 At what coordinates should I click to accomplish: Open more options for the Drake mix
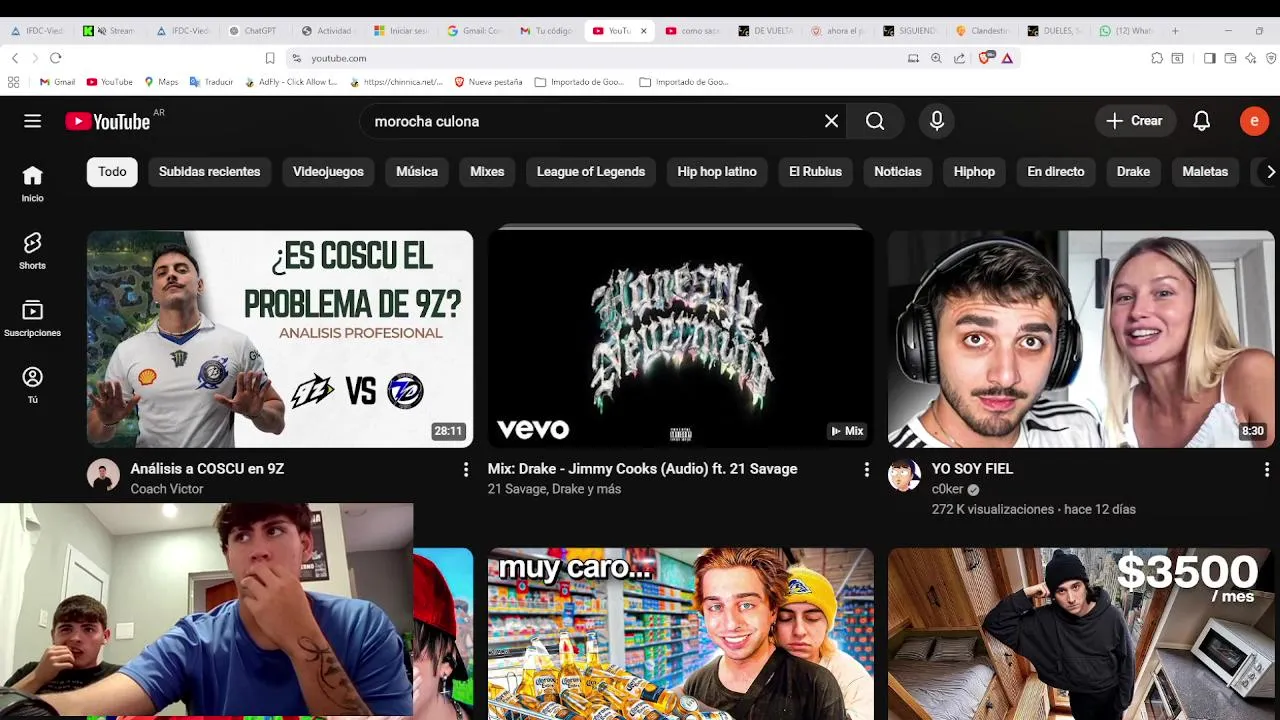coord(866,469)
